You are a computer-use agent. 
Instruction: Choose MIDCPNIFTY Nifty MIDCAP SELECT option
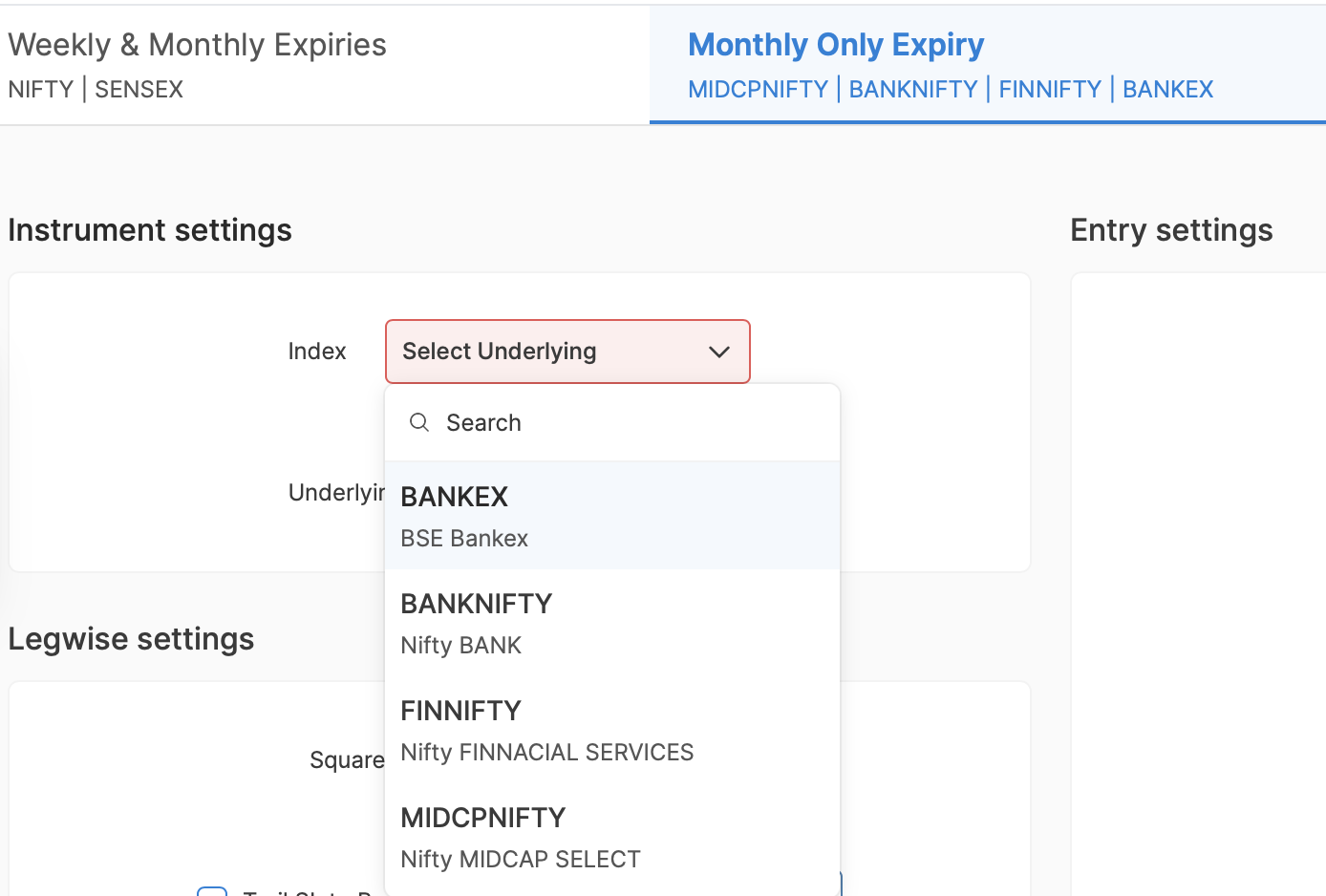click(x=612, y=837)
